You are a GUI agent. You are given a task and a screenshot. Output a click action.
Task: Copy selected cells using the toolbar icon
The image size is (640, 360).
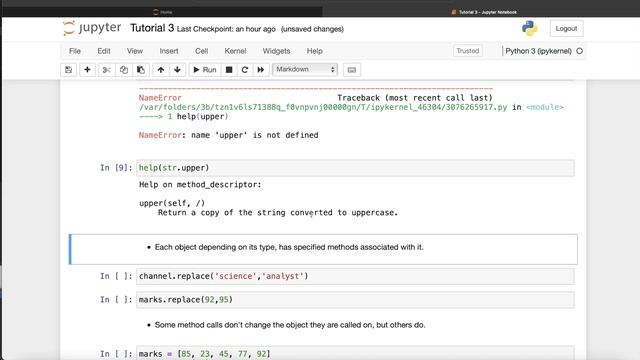[x=124, y=70]
